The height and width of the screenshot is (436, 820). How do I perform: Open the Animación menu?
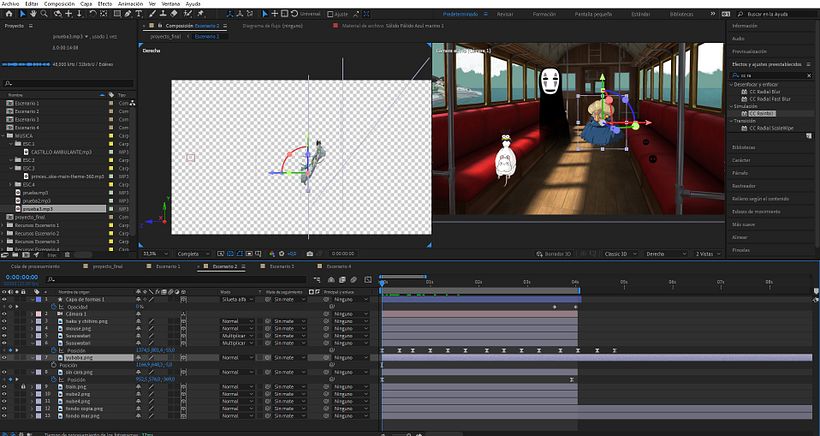[x=130, y=4]
